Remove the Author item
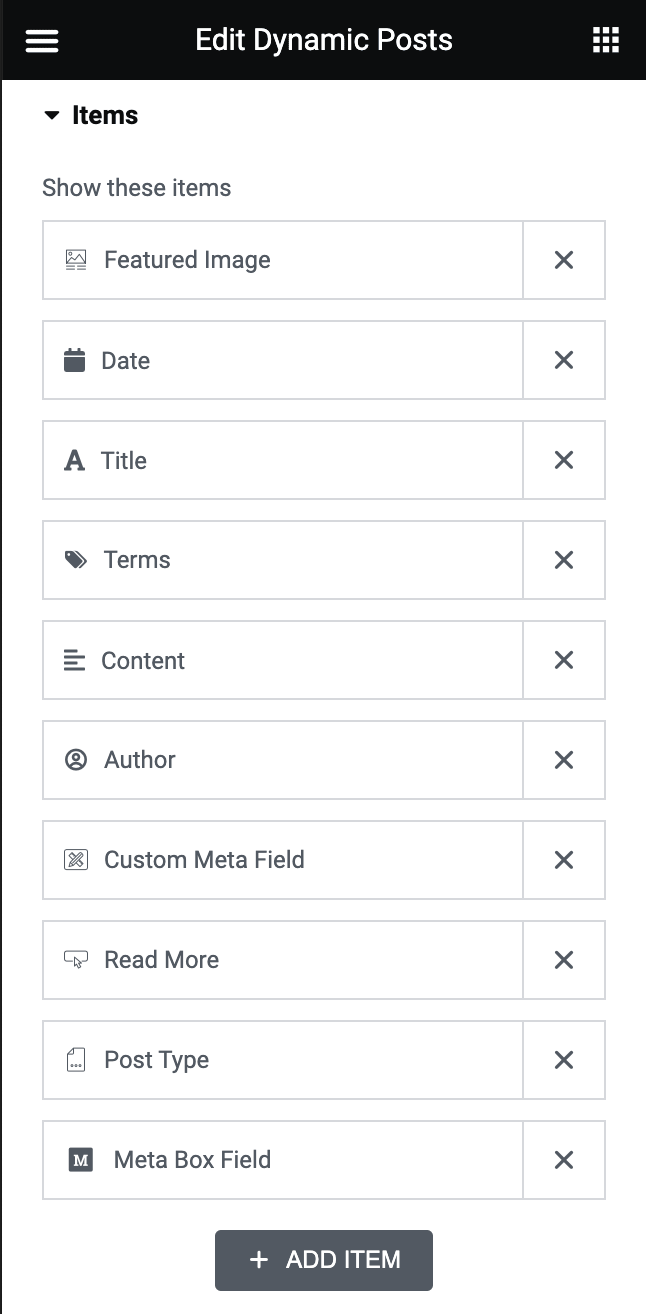Image resolution: width=646 pixels, height=1314 pixels. (x=564, y=760)
